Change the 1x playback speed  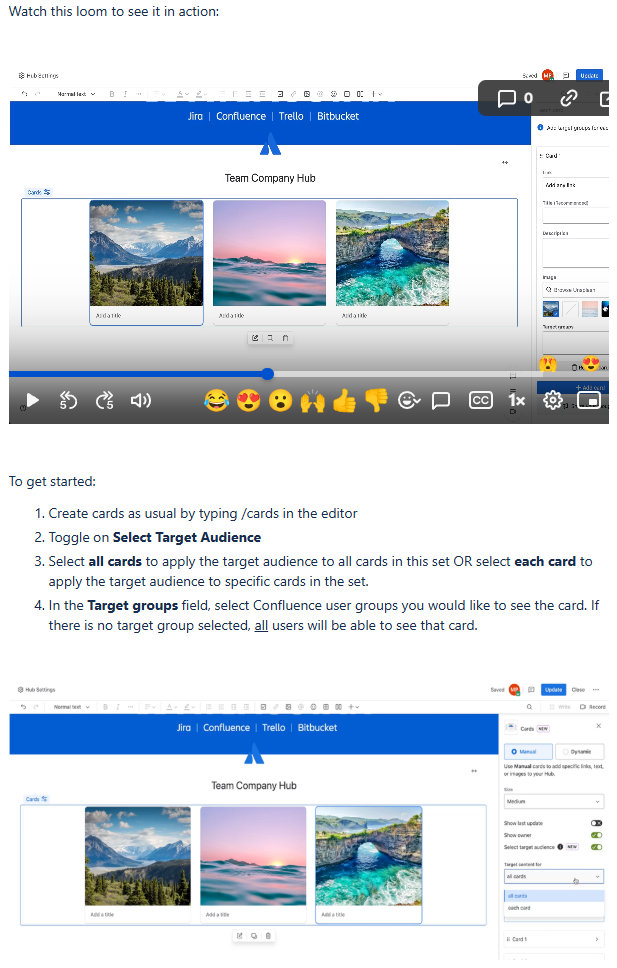(x=516, y=401)
